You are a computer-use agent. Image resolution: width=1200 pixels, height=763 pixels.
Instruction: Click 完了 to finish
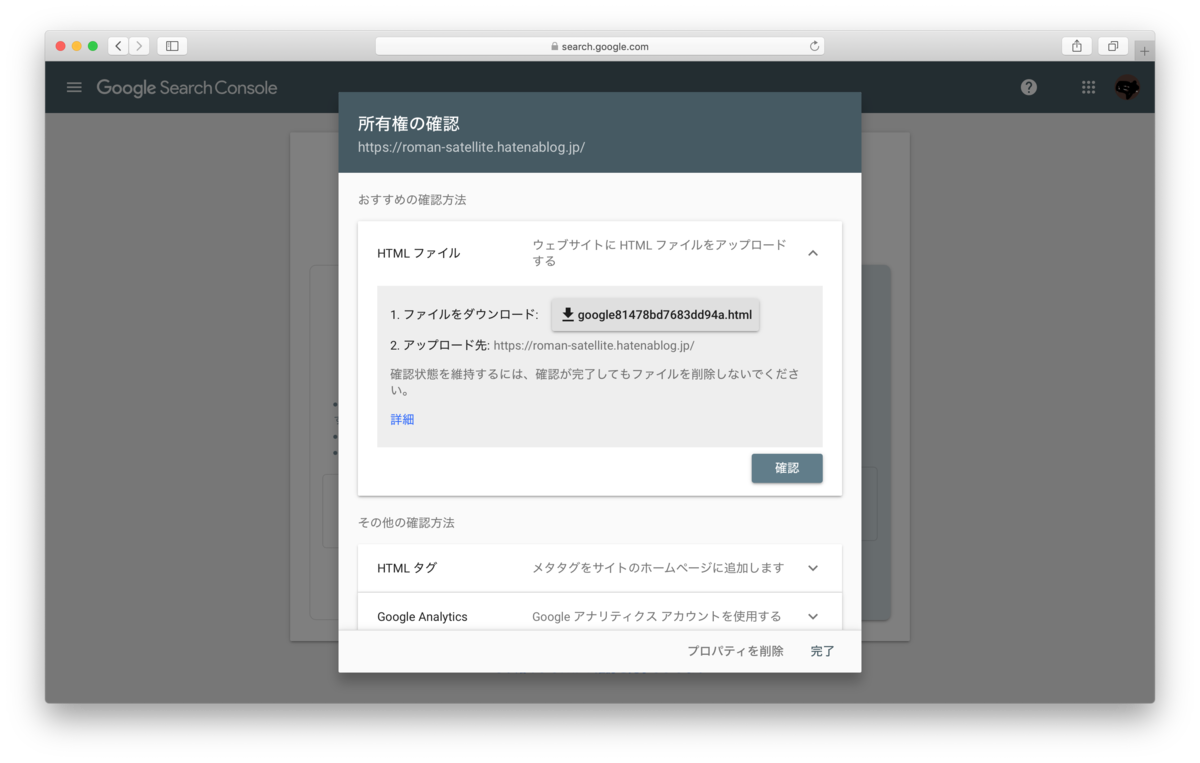(822, 651)
